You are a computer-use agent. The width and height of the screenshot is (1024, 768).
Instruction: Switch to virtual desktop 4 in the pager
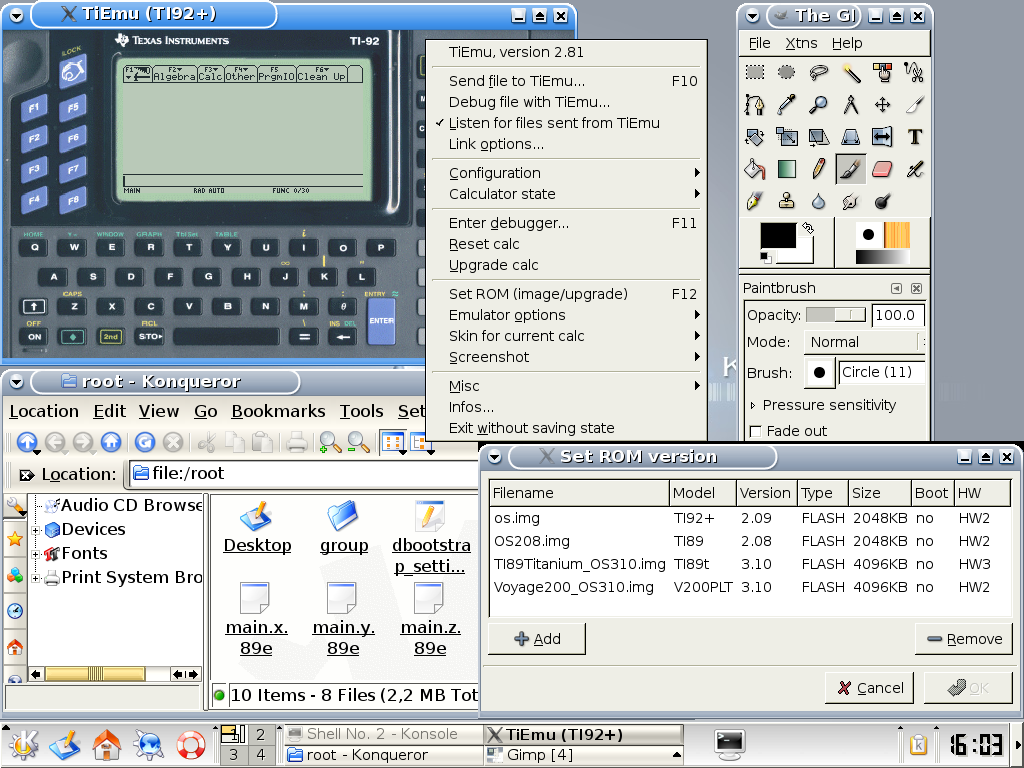(x=261, y=755)
